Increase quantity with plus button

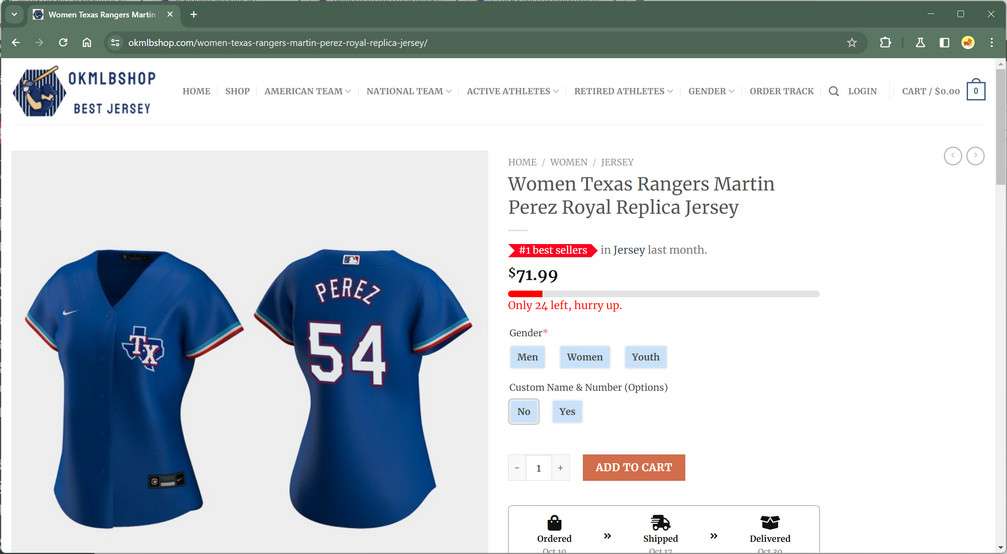(x=561, y=468)
